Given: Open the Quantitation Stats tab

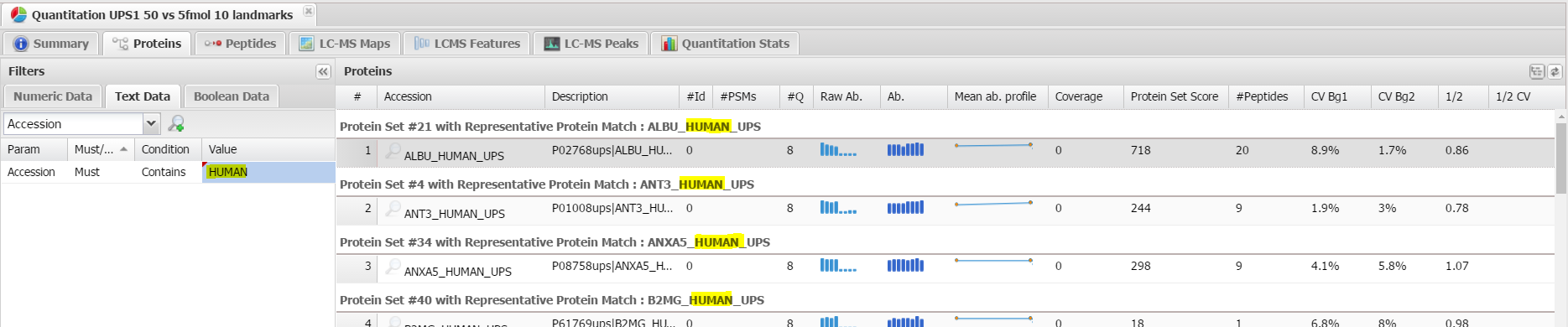Looking at the screenshot, I should pyautogui.click(x=725, y=44).
